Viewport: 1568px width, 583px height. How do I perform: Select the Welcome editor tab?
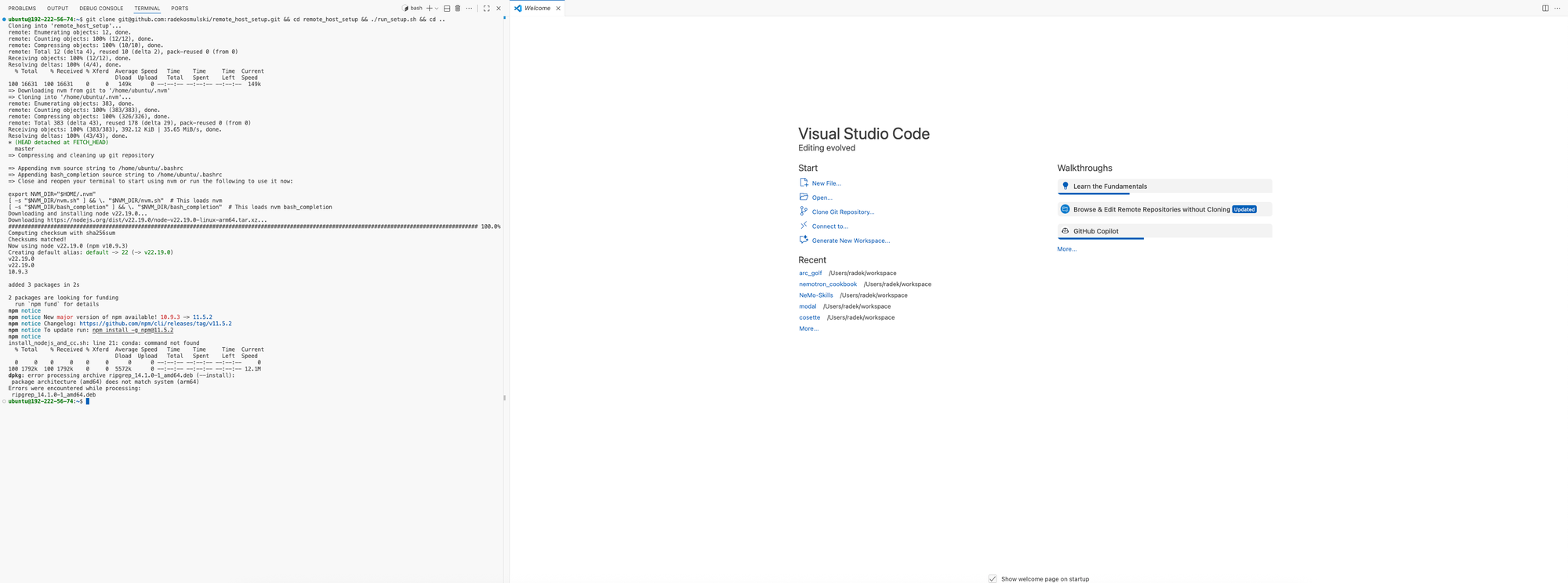[537, 9]
